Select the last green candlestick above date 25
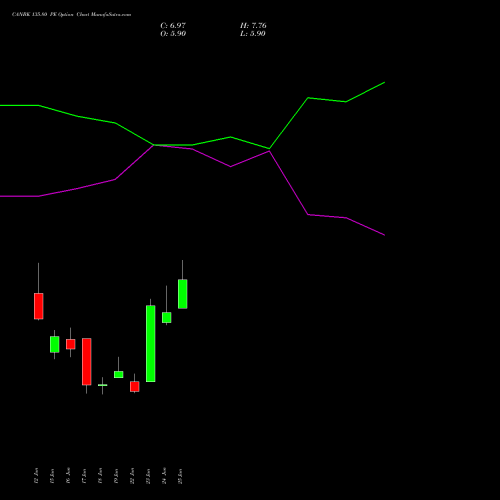Image resolution: width=500 pixels, height=500 pixels. [x=183, y=294]
